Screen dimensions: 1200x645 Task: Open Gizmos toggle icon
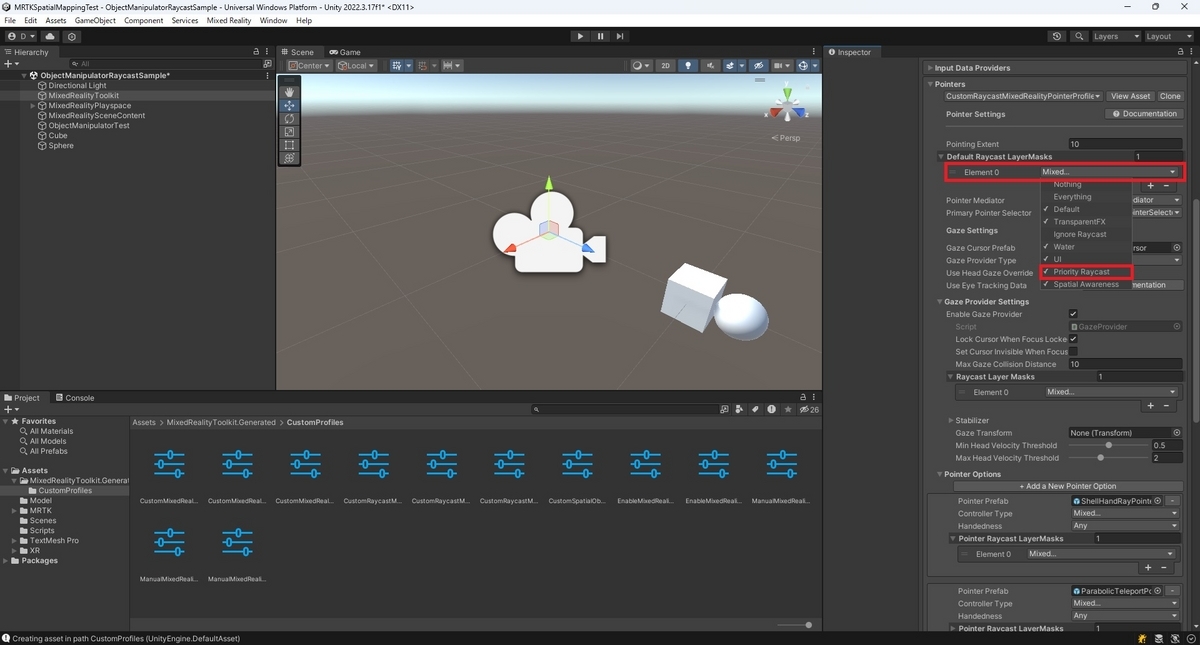click(804, 66)
